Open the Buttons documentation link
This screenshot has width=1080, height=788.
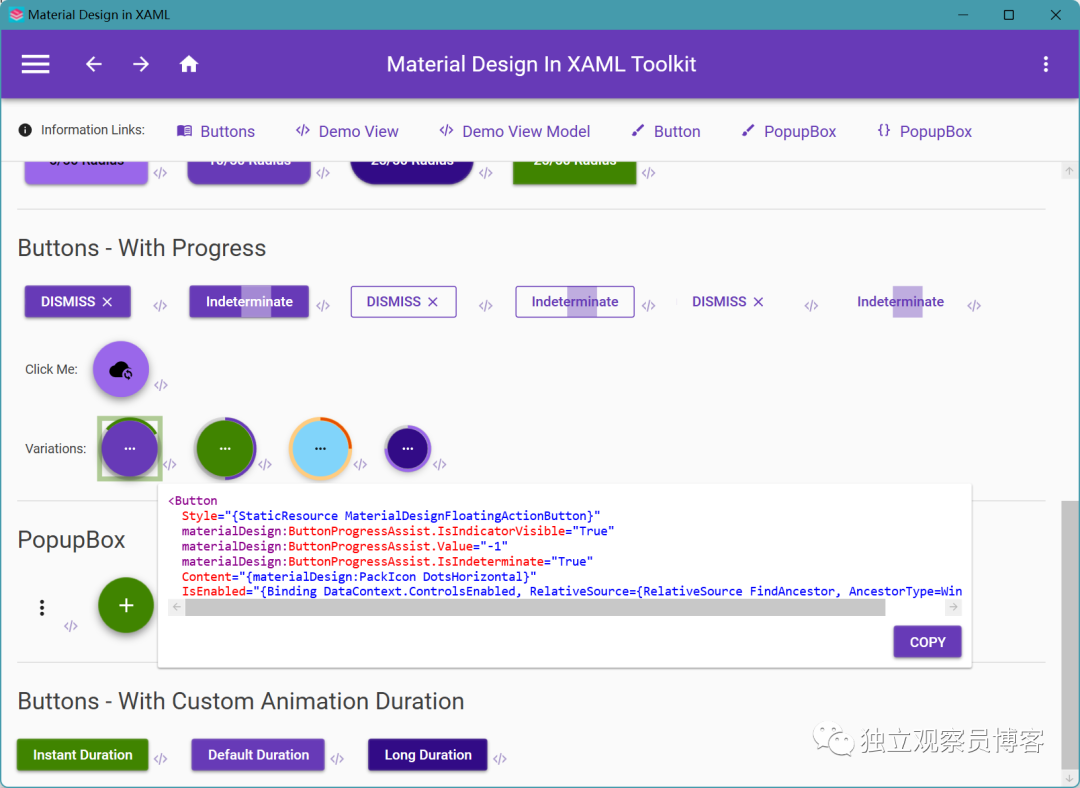216,131
